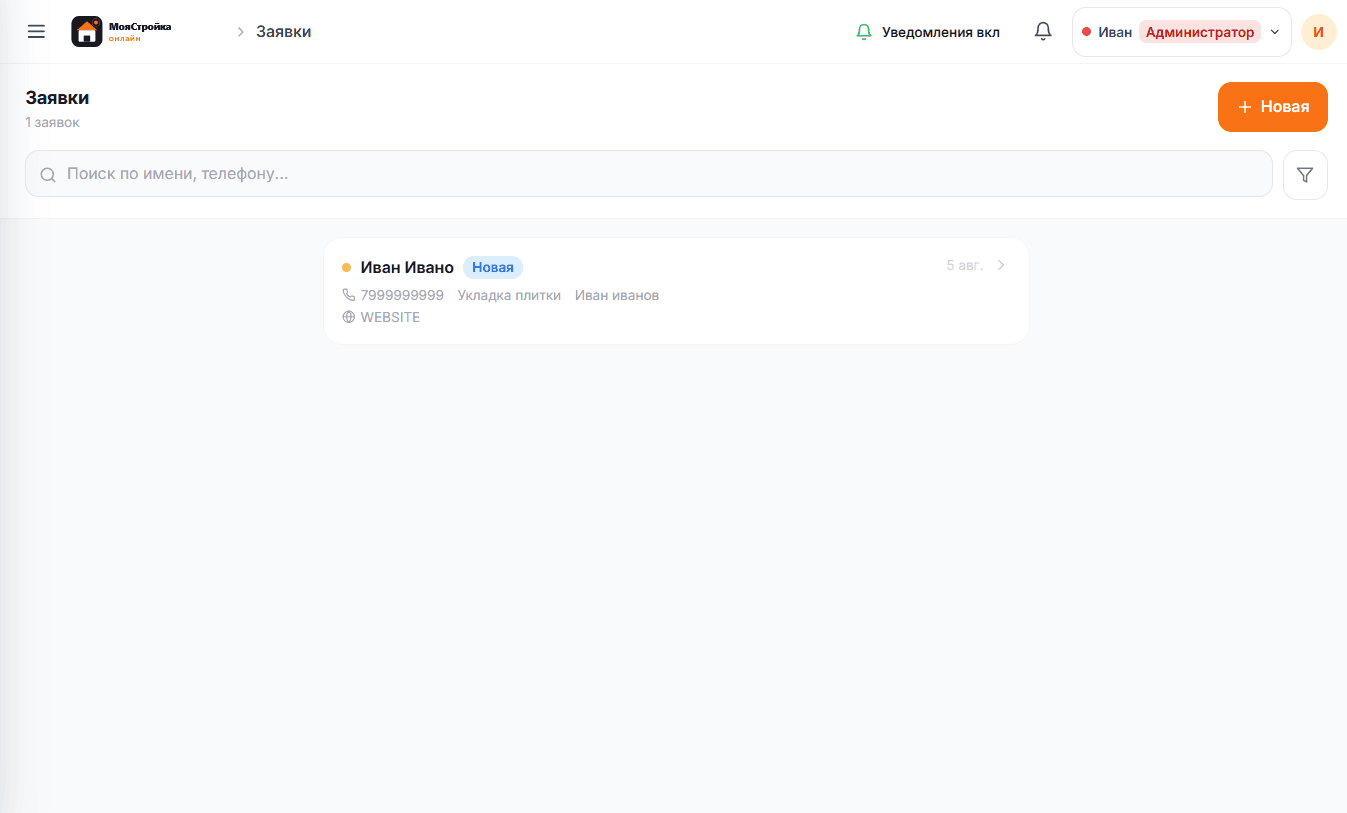Click the round И avatar
Image resolution: width=1347 pixels, height=813 pixels.
(x=1318, y=32)
